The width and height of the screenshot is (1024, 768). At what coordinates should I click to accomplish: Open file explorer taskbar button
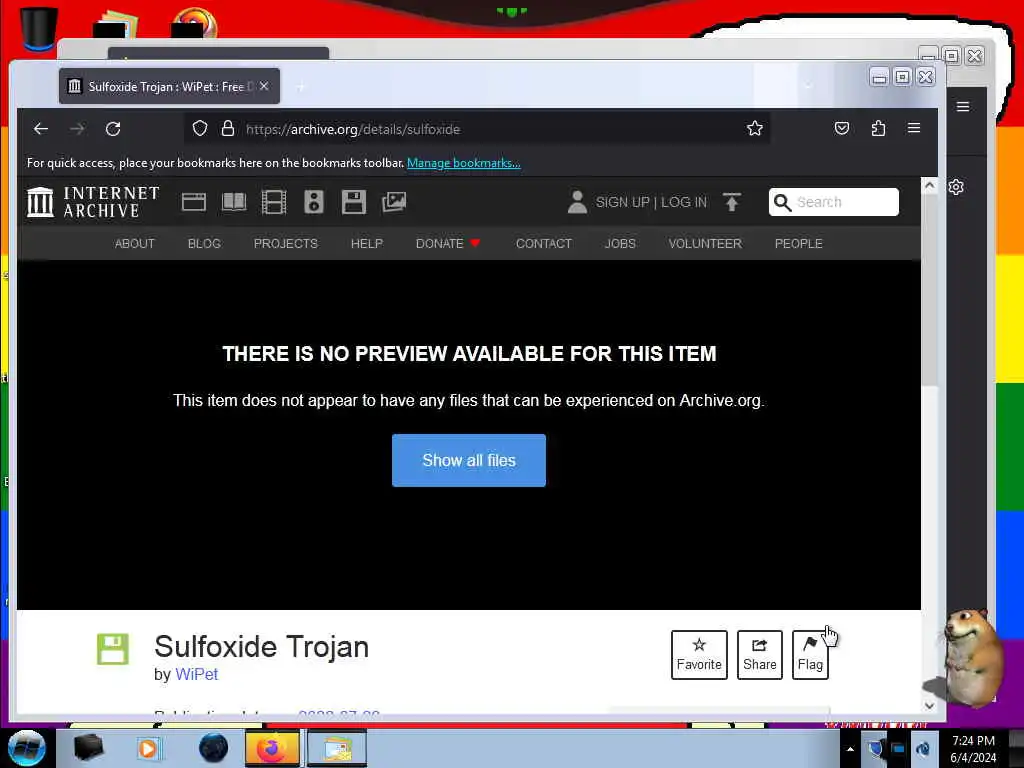point(337,748)
